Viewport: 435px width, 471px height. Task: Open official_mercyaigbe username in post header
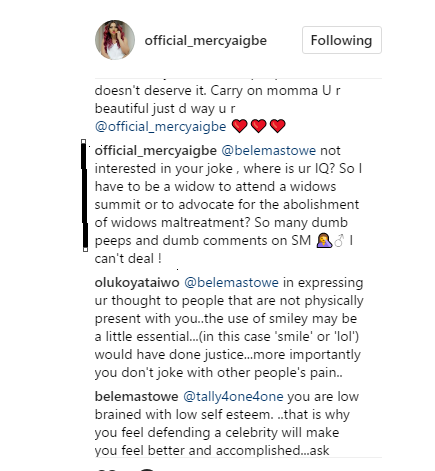click(x=205, y=41)
